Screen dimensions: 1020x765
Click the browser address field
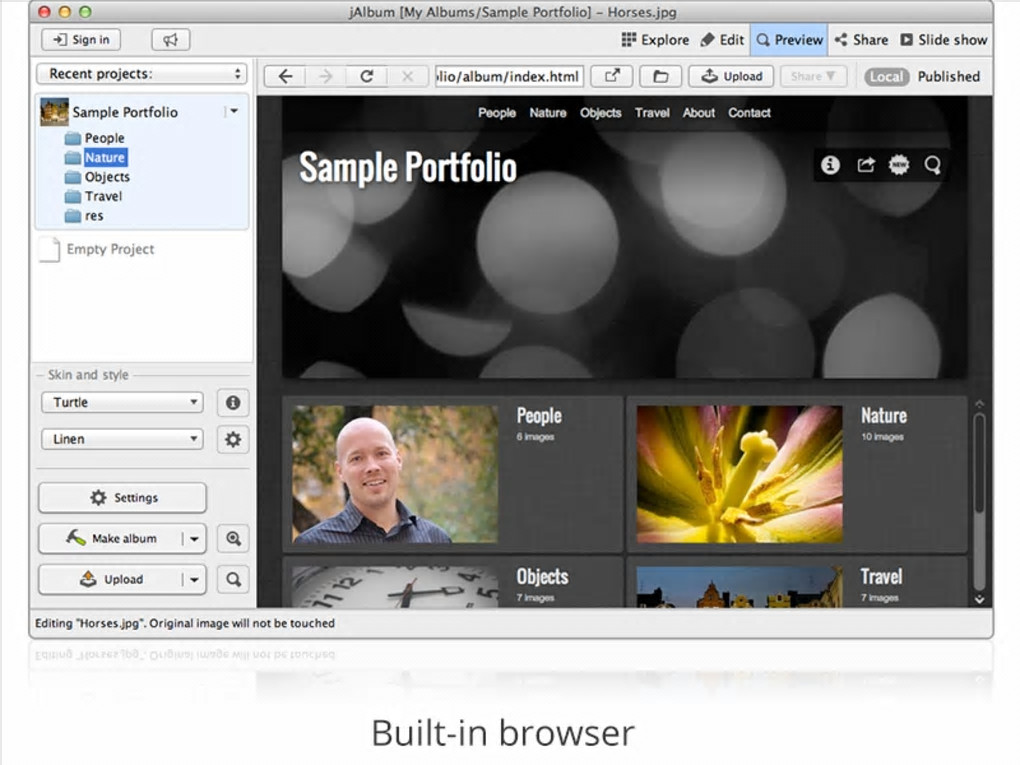click(509, 76)
